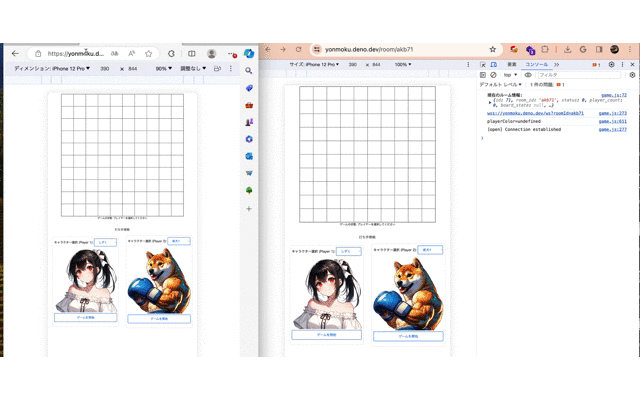The image size is (640, 400).
Task: Toggle console sidebar panel icon
Action: tap(483, 75)
